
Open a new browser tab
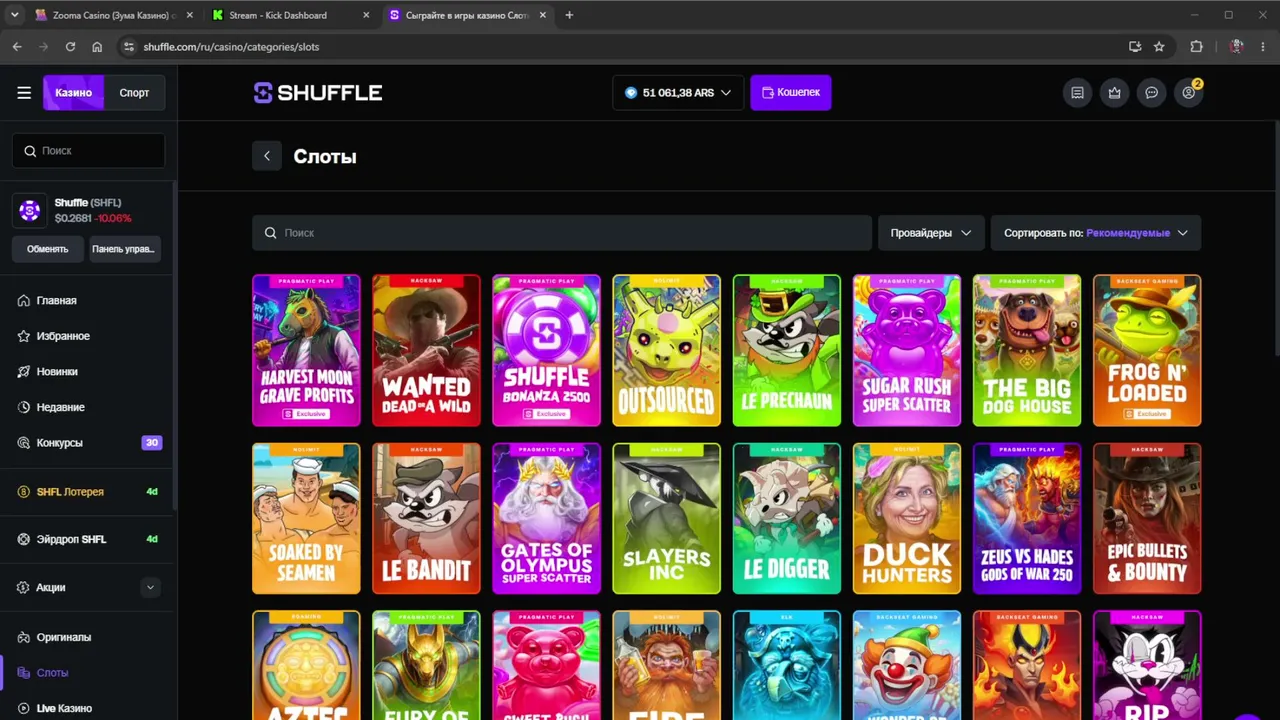569,15
